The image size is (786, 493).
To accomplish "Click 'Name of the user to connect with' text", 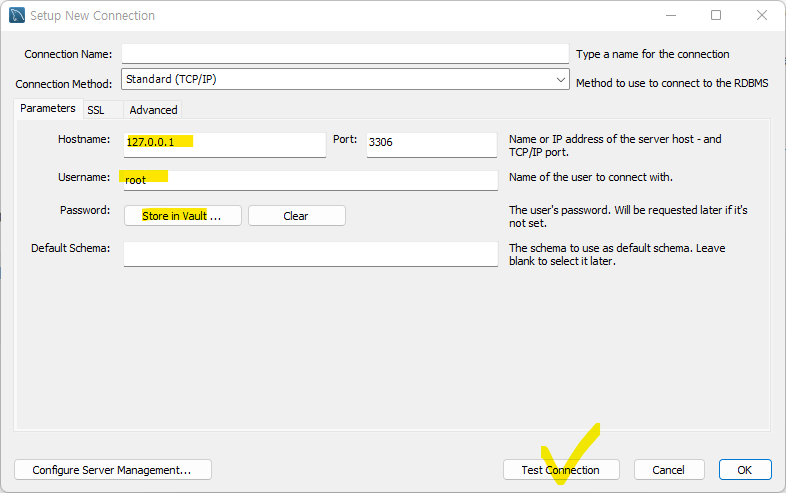I will (x=591, y=177).
